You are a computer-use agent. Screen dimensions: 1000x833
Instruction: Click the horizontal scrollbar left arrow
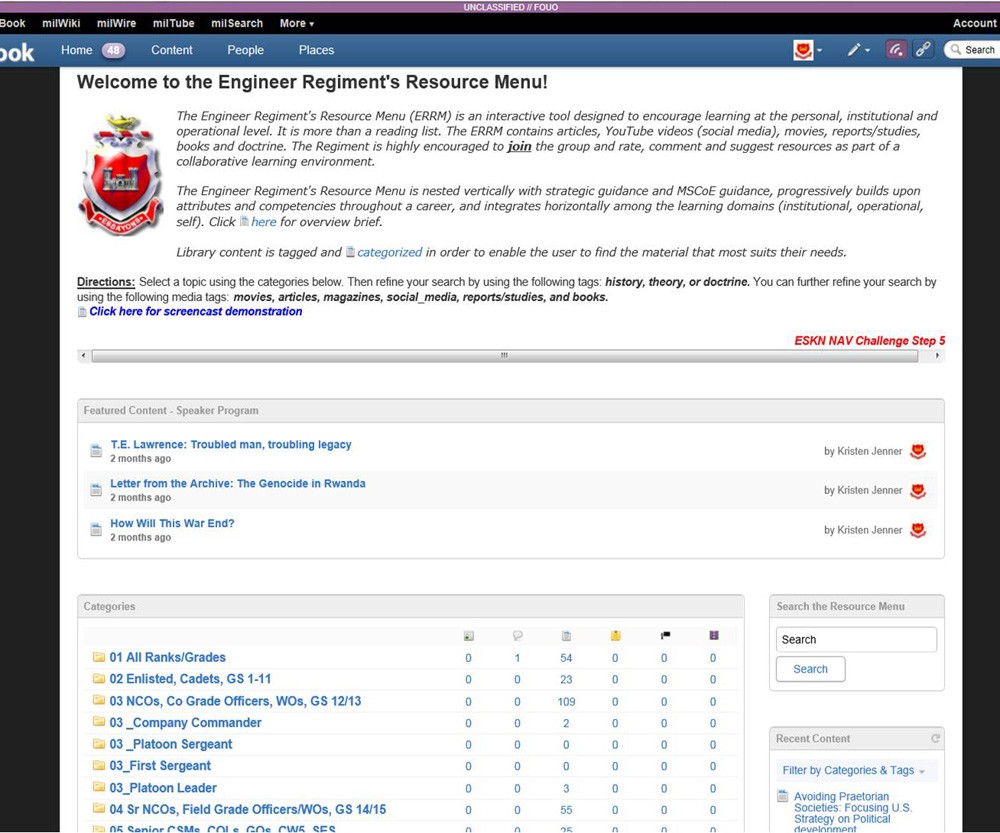click(83, 355)
